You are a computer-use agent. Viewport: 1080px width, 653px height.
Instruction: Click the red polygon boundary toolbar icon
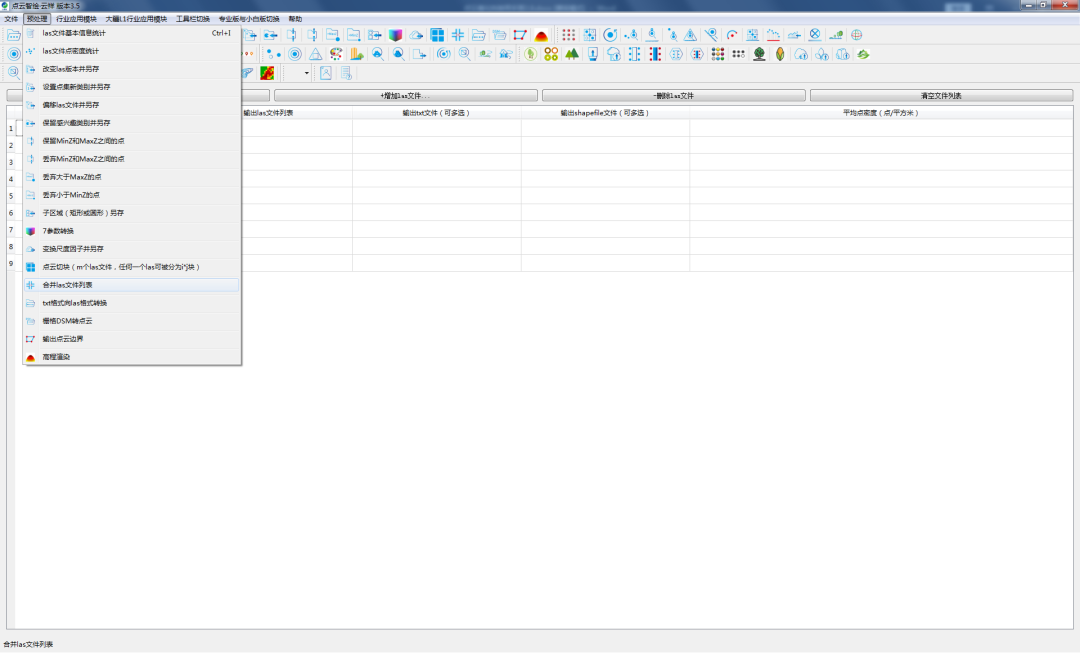520,35
